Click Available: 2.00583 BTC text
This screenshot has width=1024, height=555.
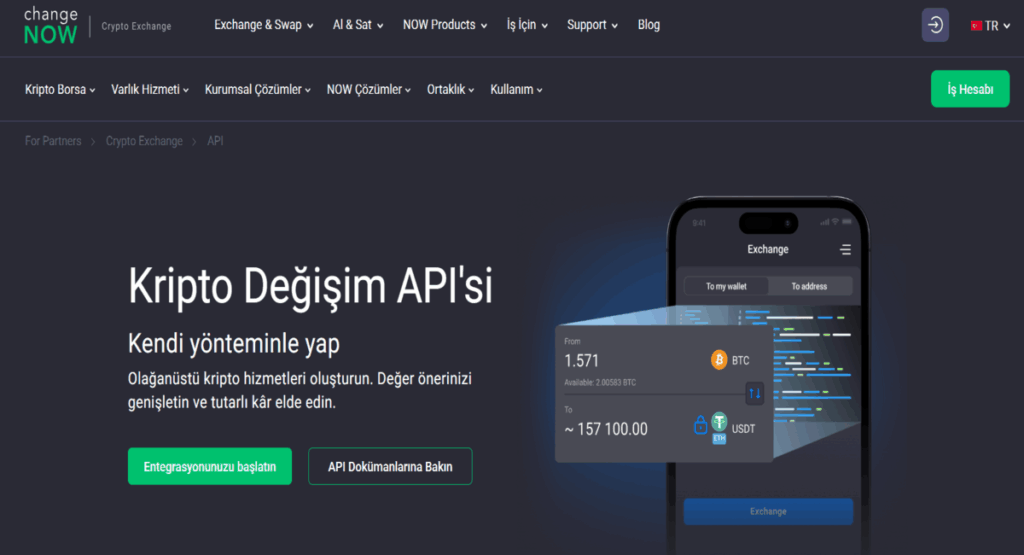point(600,383)
